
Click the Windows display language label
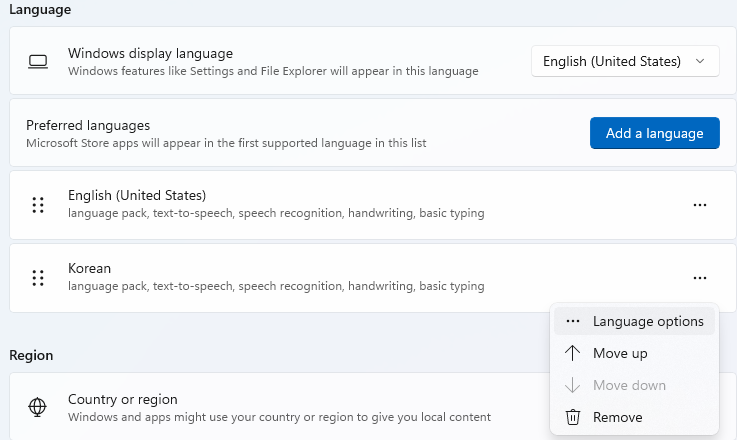coord(150,54)
